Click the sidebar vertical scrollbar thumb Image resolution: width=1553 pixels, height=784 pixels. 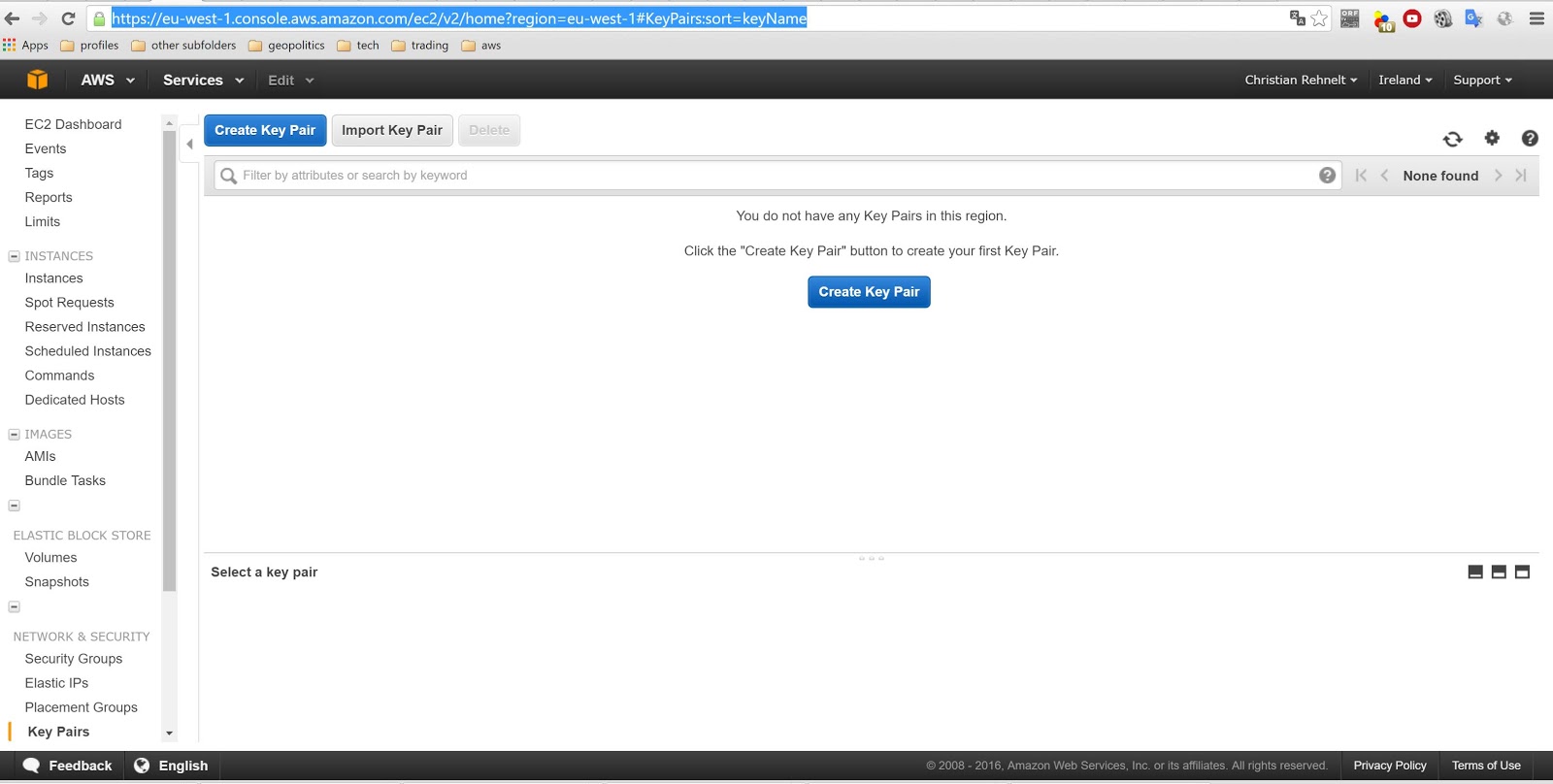click(169, 359)
